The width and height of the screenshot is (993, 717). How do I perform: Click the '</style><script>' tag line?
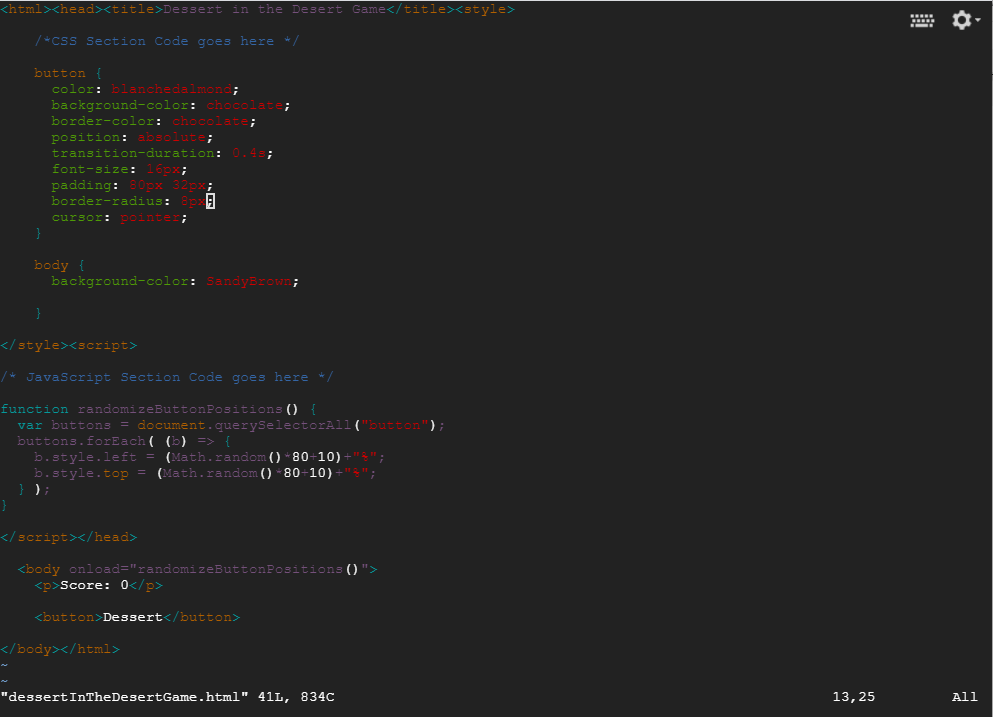tap(68, 345)
